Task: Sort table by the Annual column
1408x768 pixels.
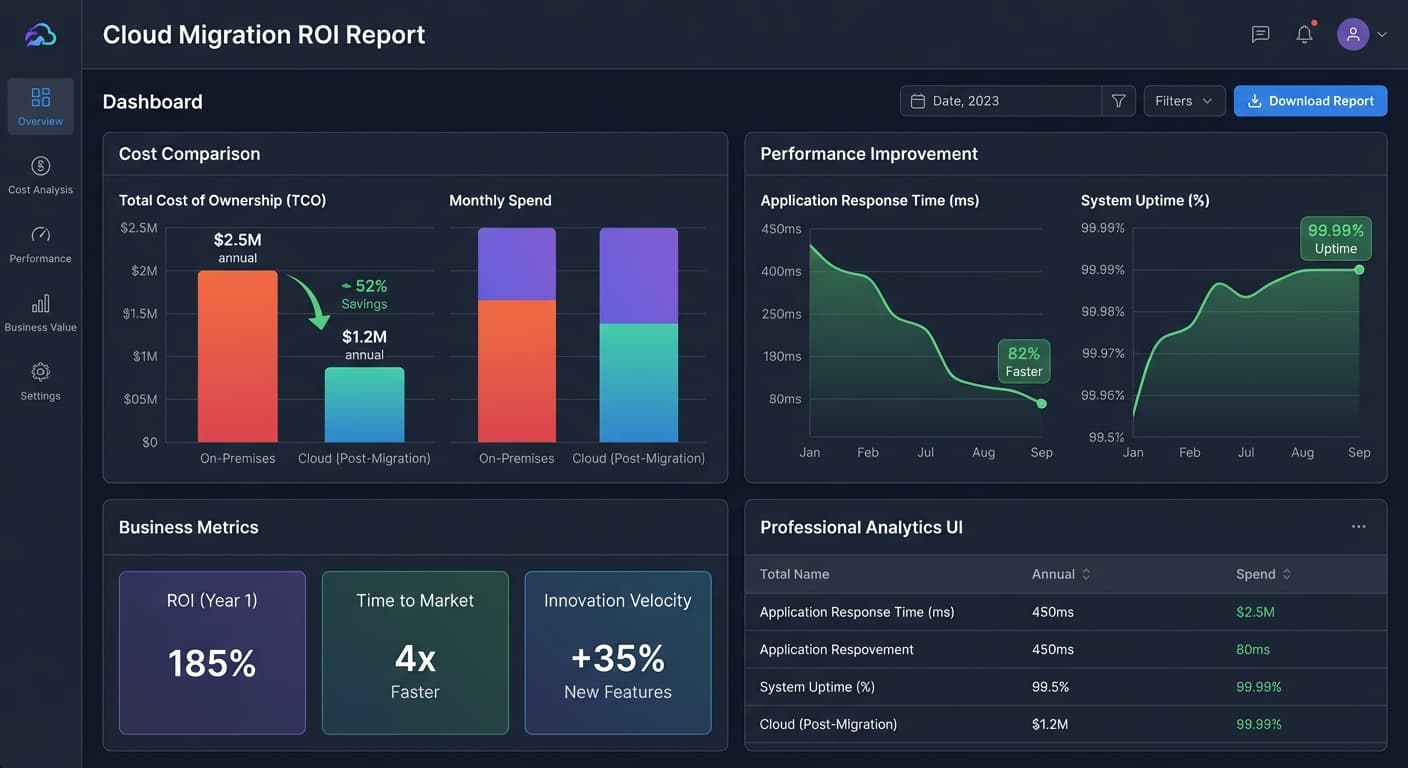Action: [x=1061, y=574]
